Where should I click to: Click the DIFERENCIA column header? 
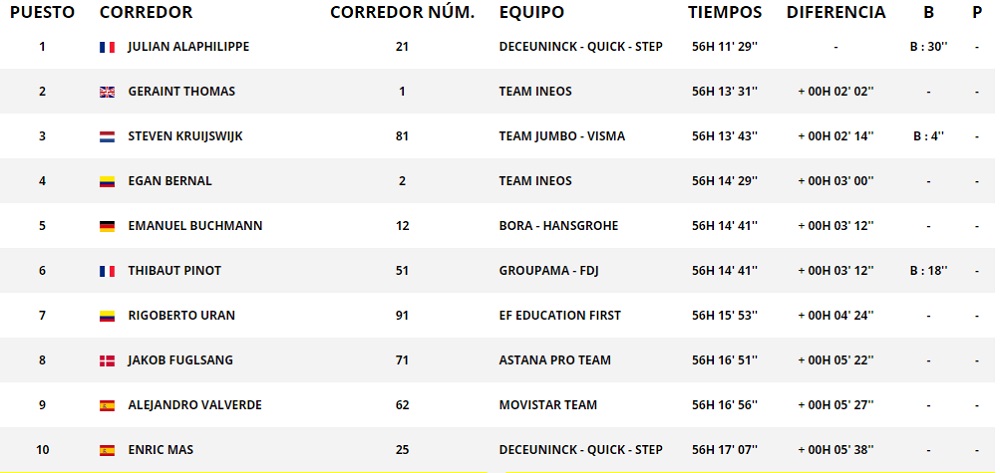click(x=836, y=13)
